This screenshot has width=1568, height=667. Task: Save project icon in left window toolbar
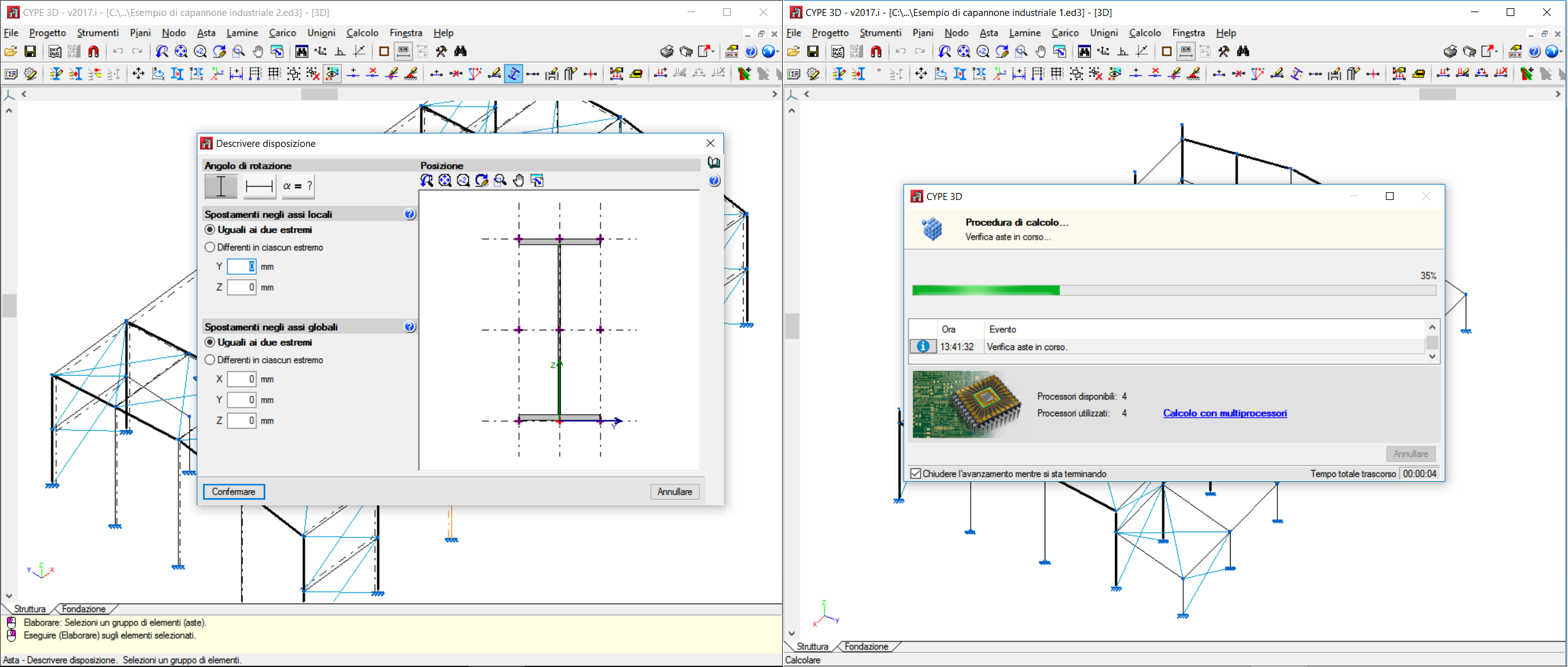coord(30,52)
